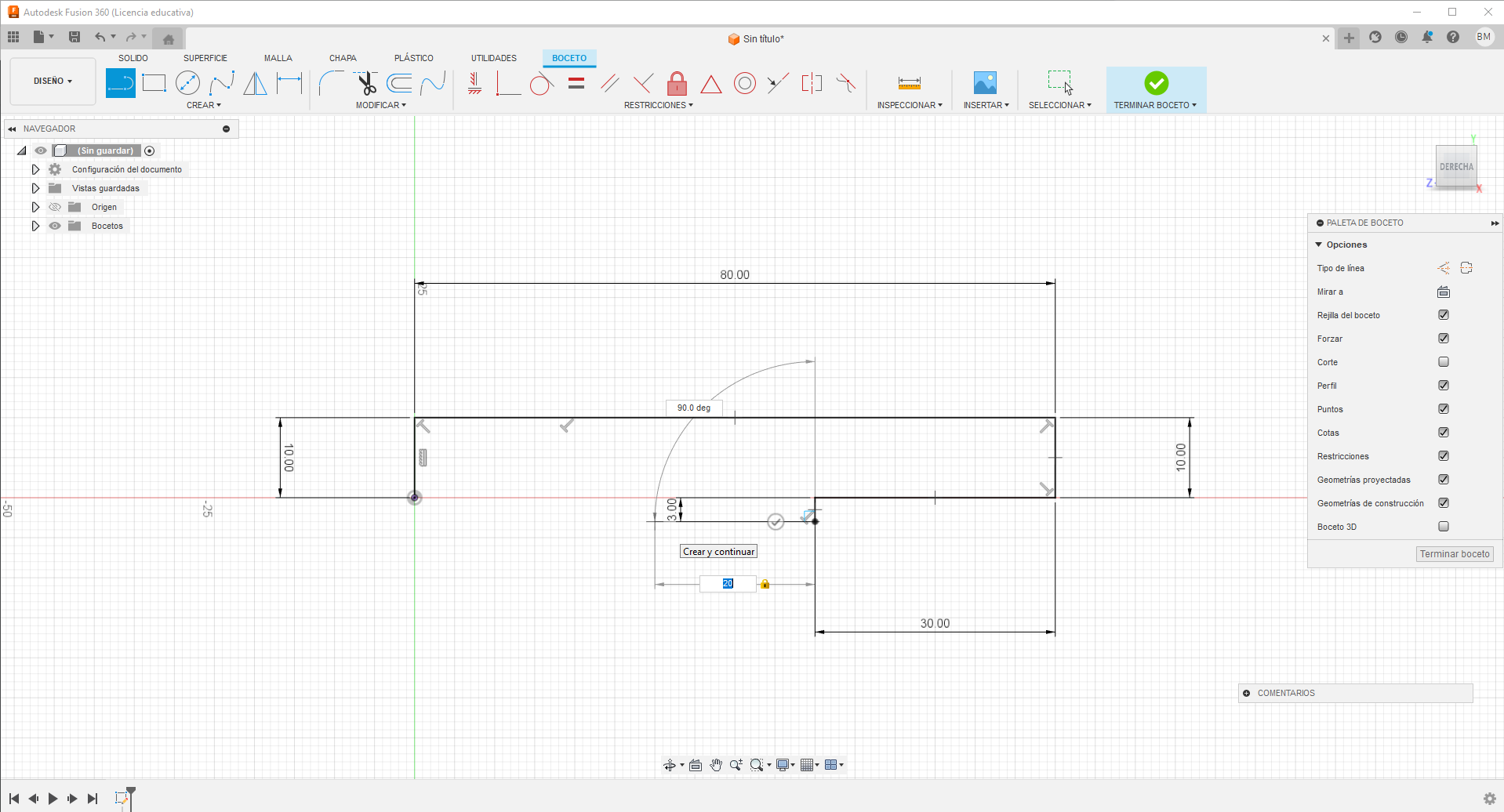Apply Concentric constraint

point(745,83)
